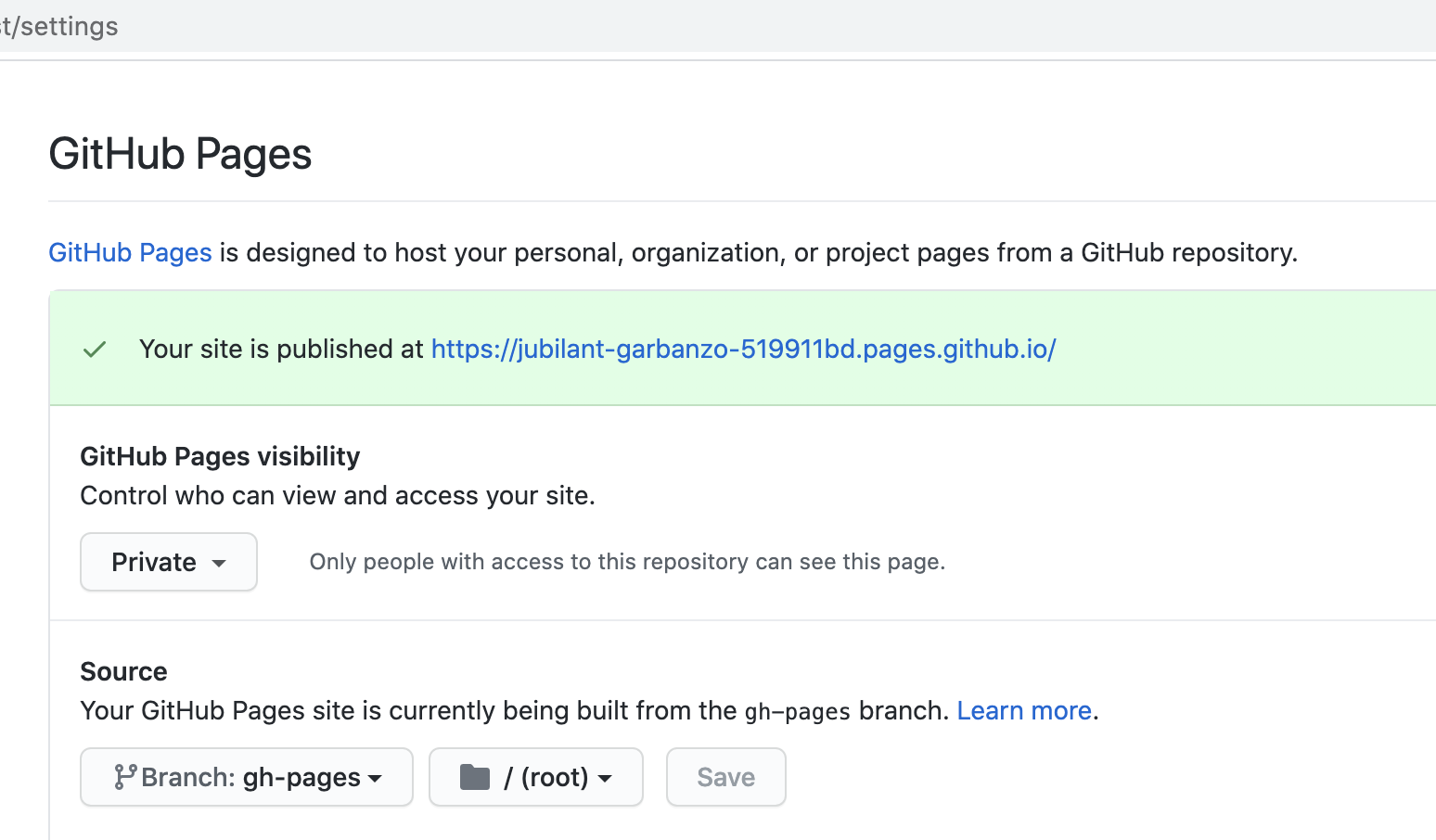Click the green checkmark published icon

click(x=95, y=350)
